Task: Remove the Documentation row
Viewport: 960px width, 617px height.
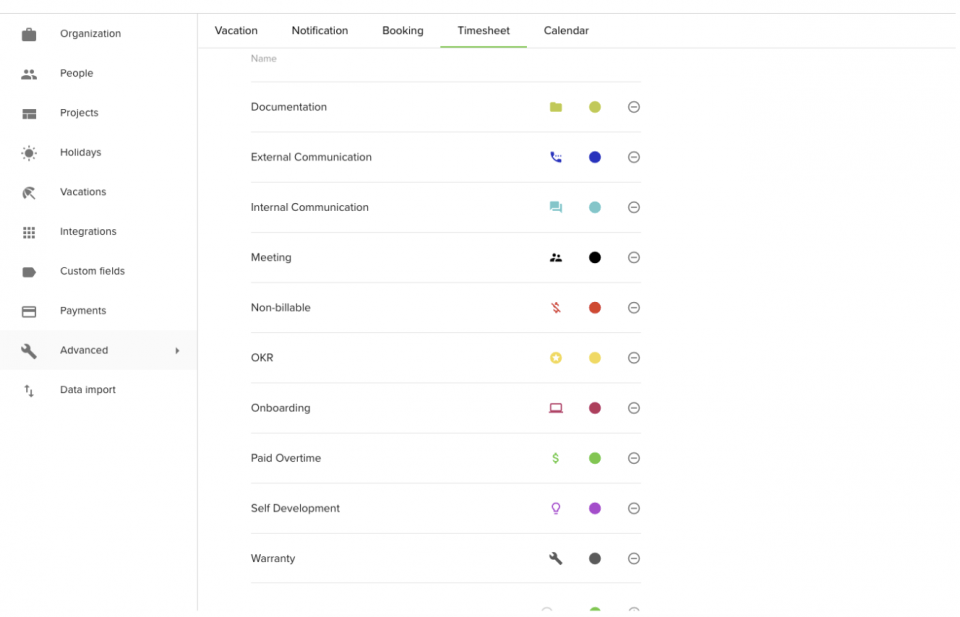Action: point(634,107)
